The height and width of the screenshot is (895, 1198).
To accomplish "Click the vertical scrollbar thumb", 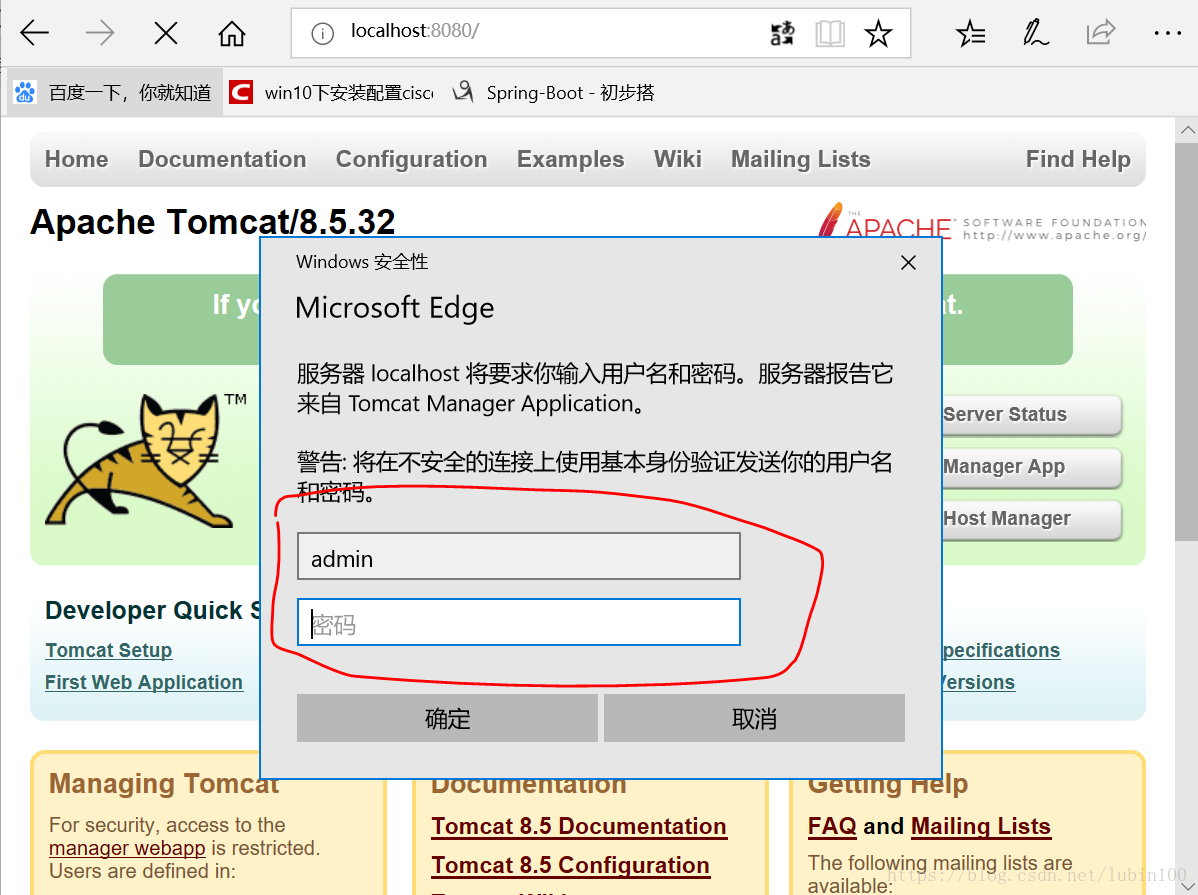I will point(1187,341).
